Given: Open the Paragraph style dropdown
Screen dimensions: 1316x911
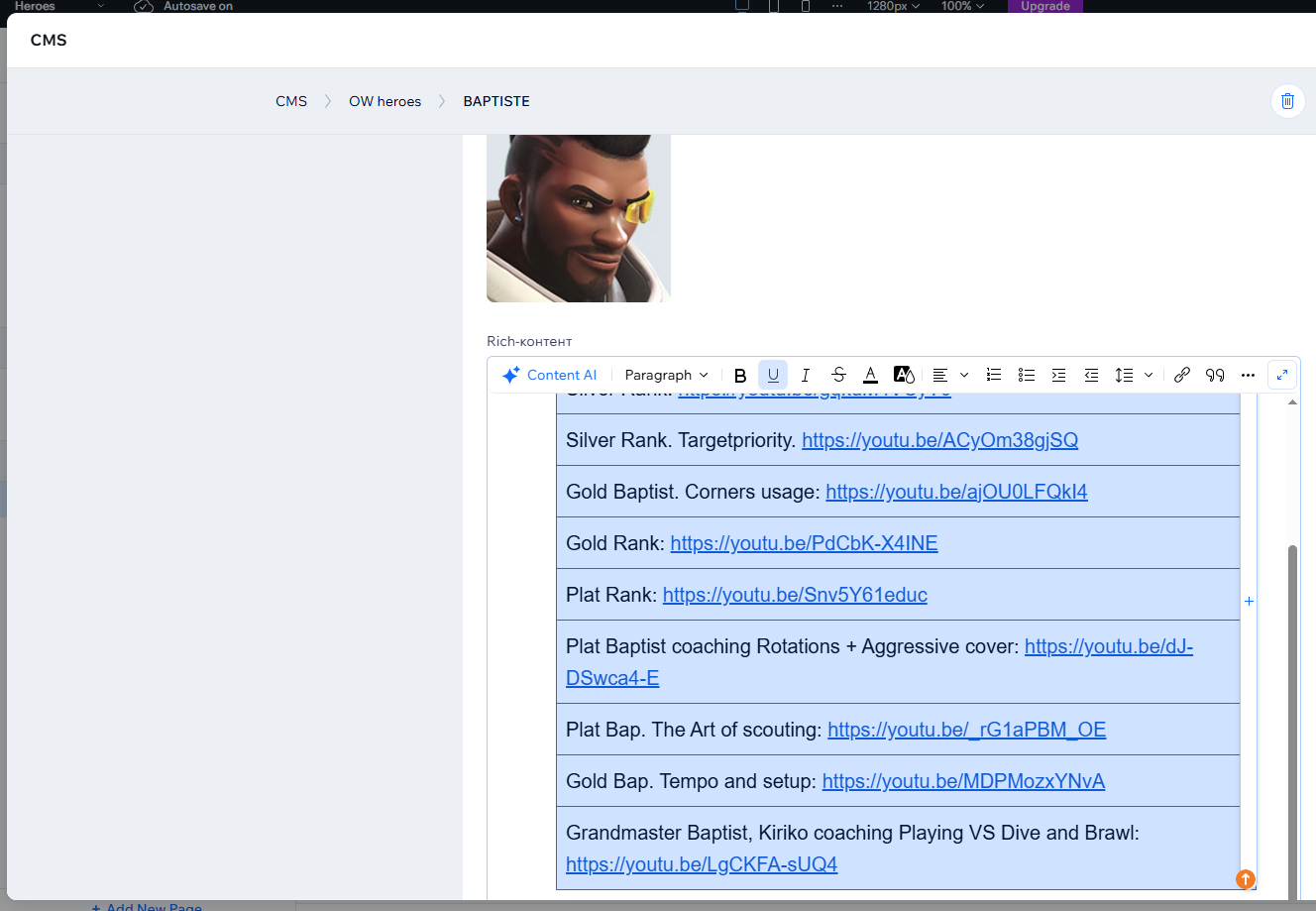Looking at the screenshot, I should (667, 375).
